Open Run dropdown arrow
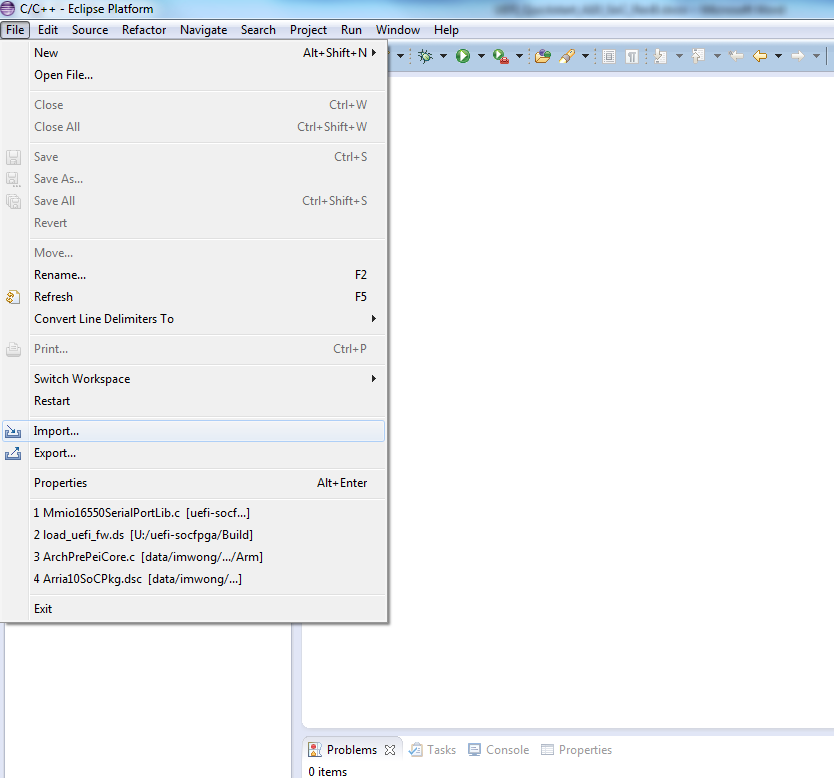This screenshot has width=834, height=778. [x=481, y=56]
